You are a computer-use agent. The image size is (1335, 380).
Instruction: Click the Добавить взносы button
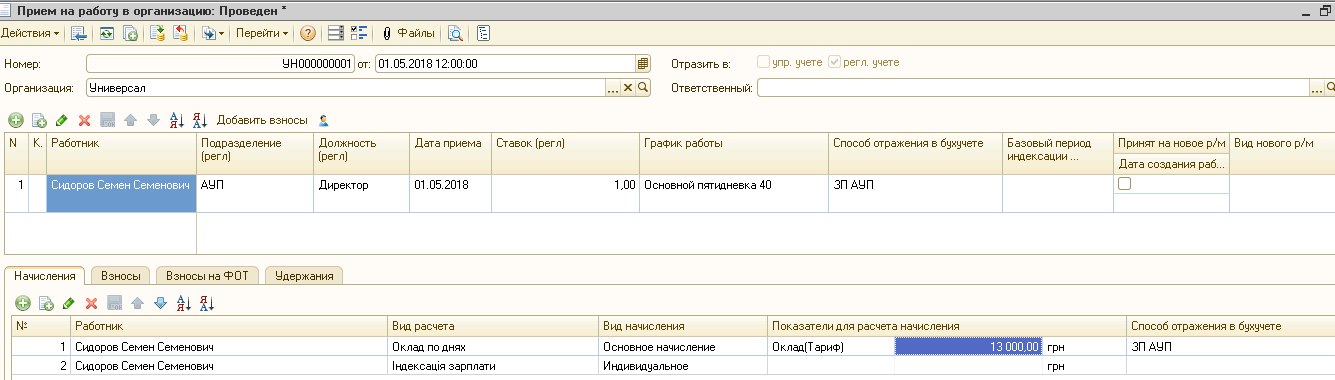coord(262,120)
